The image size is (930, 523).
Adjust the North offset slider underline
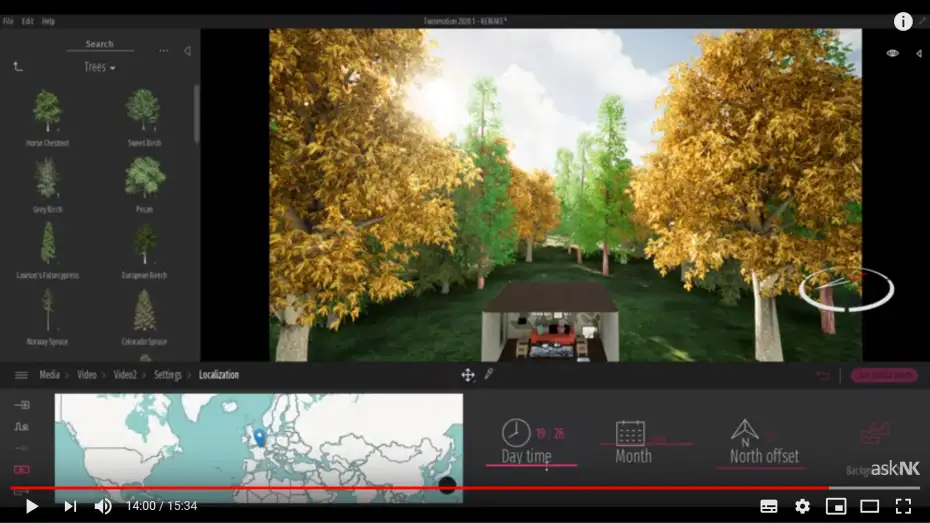click(761, 468)
